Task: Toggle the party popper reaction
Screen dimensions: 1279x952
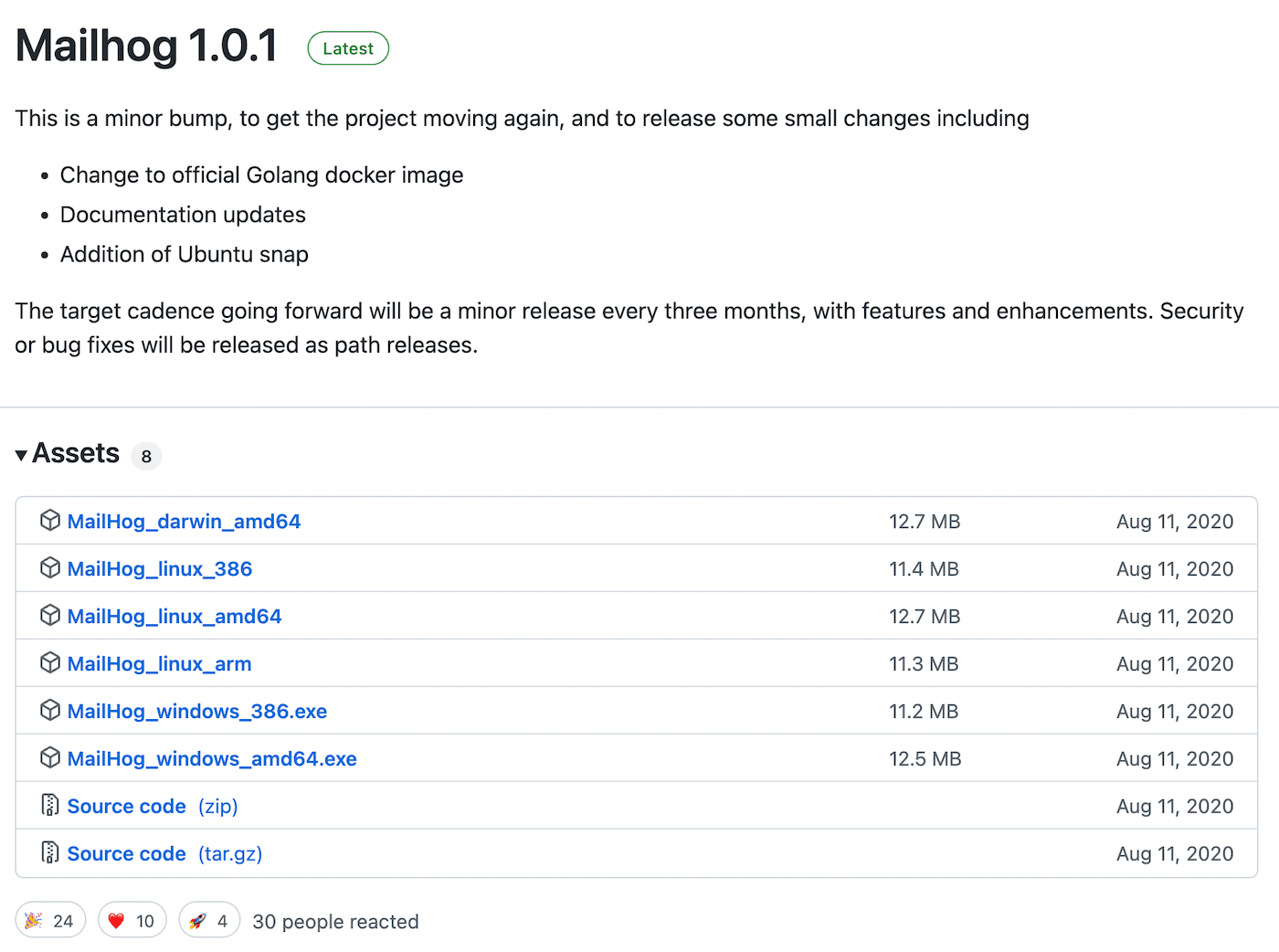Action: (50, 920)
